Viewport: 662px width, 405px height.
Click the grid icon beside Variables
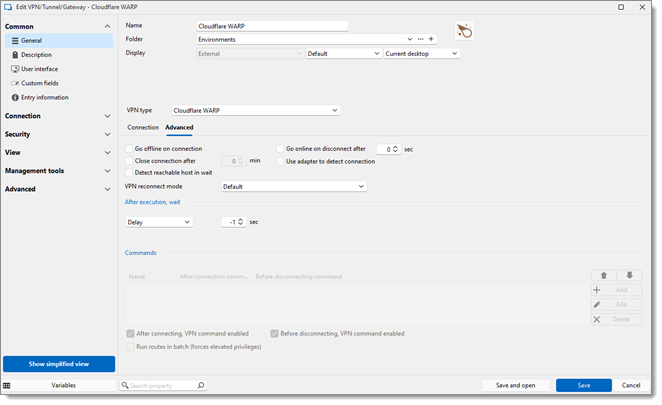[7, 386]
